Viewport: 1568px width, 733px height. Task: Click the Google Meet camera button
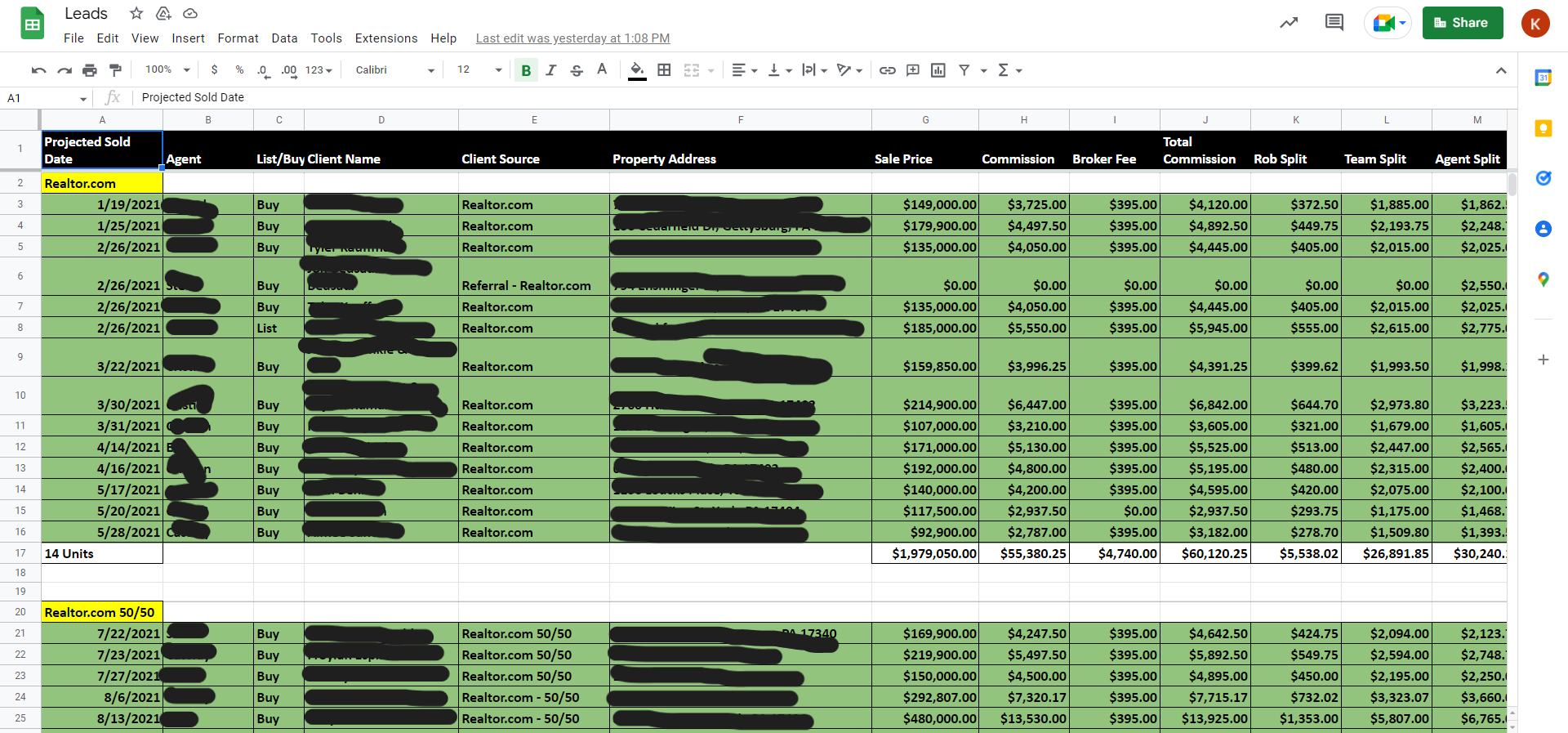coord(1388,23)
